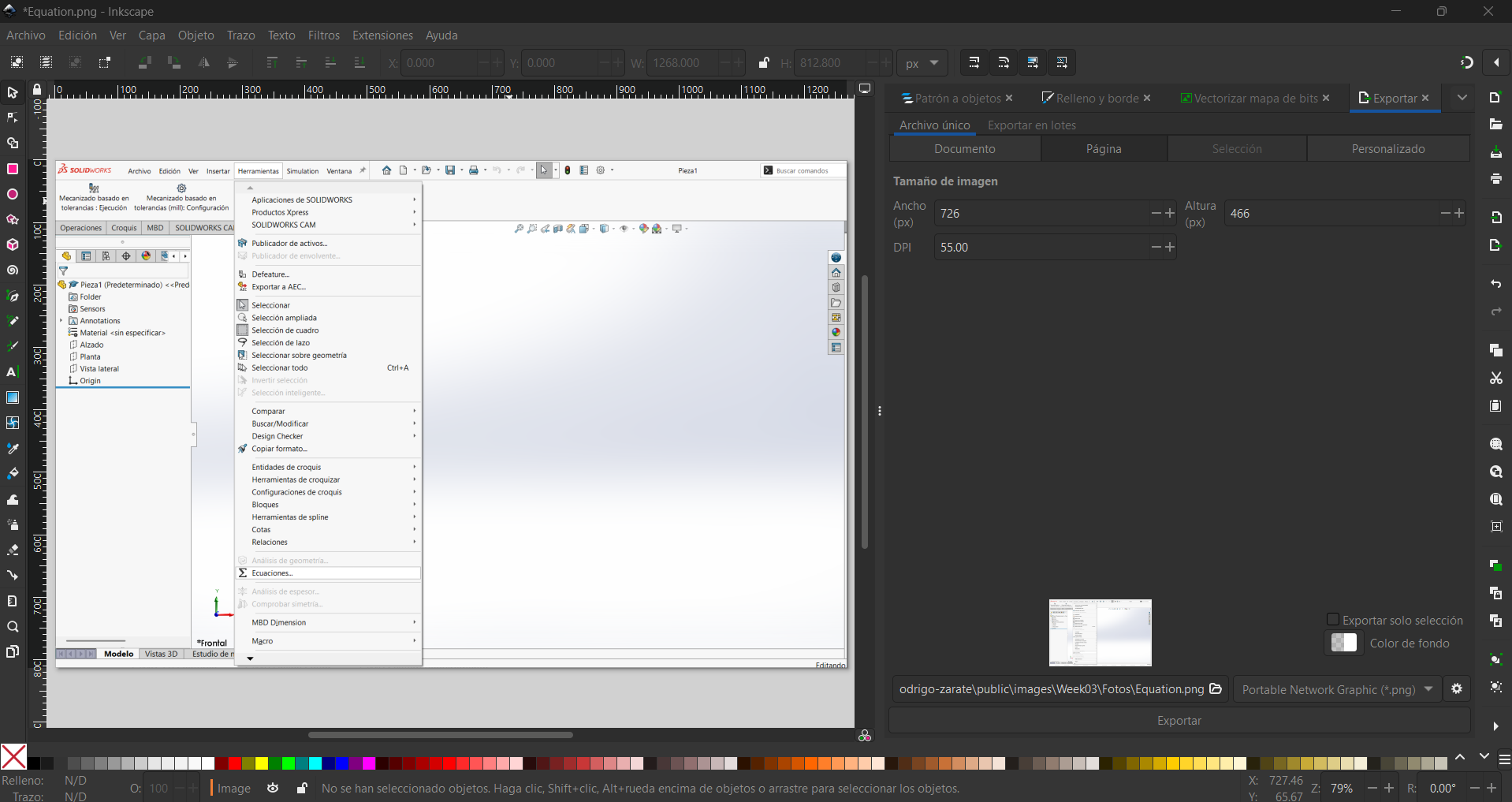Open the Extensiones menu
Image resolution: width=1512 pixels, height=802 pixels.
(382, 35)
